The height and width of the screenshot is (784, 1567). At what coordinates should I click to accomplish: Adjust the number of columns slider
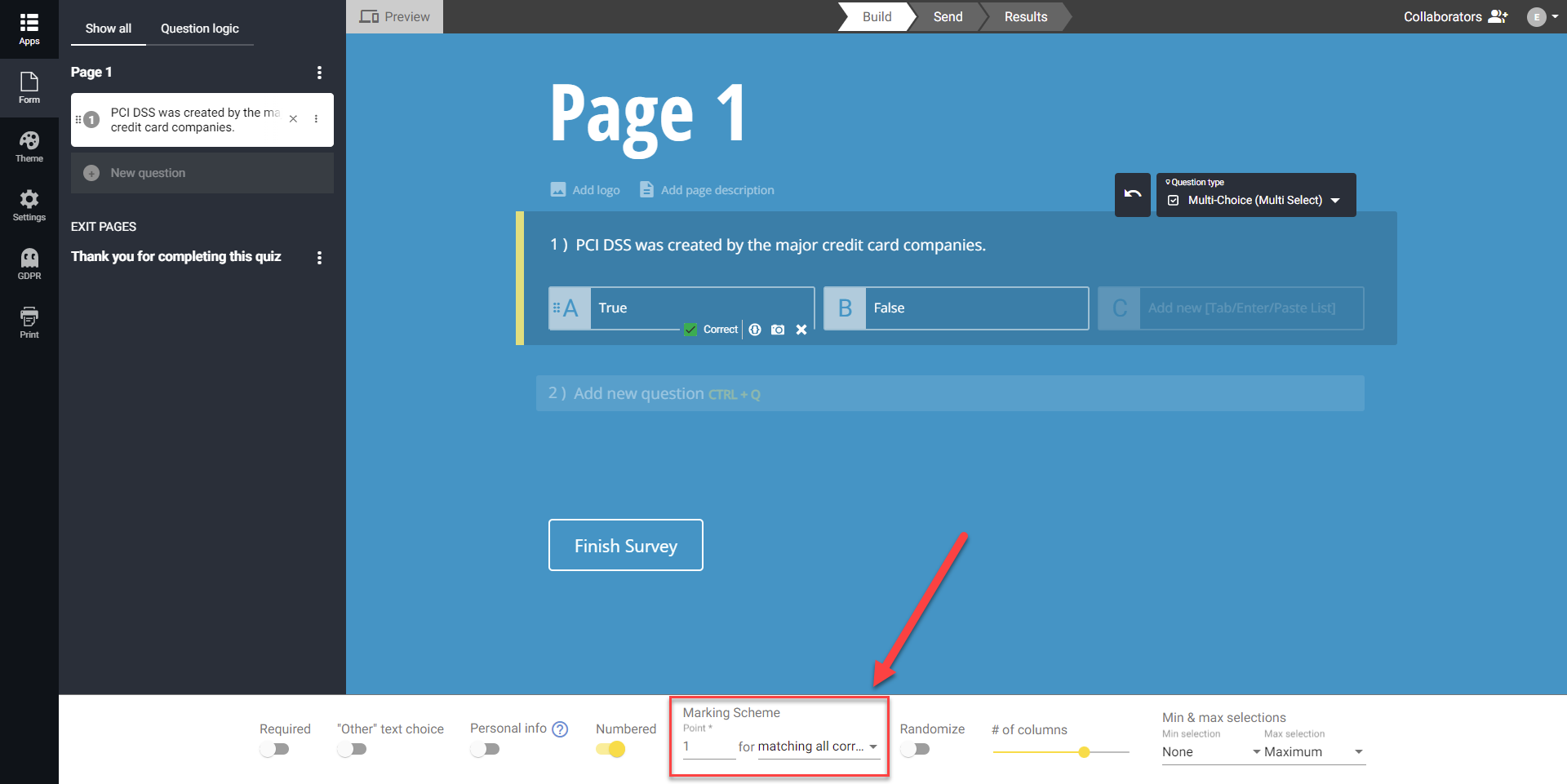coord(1061,752)
